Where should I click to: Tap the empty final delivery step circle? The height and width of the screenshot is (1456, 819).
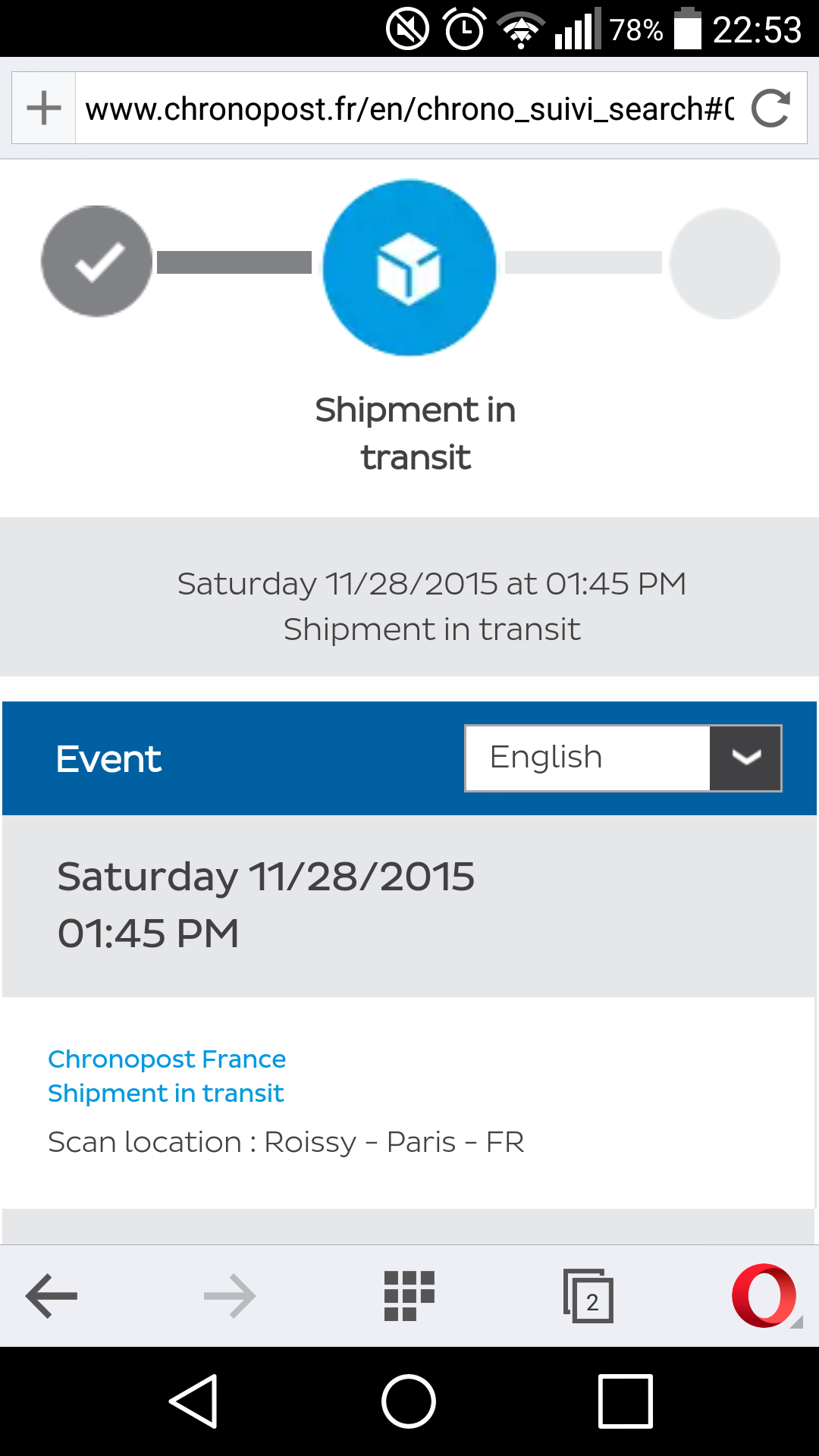pos(724,264)
